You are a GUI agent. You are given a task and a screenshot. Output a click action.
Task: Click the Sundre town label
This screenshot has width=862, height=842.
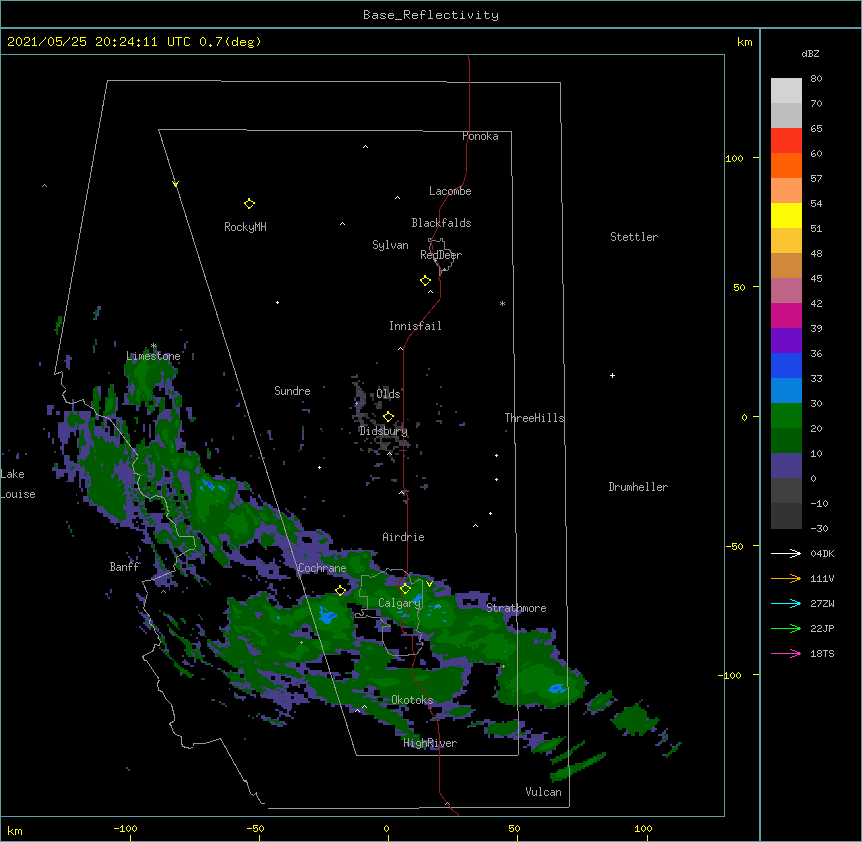[x=292, y=391]
